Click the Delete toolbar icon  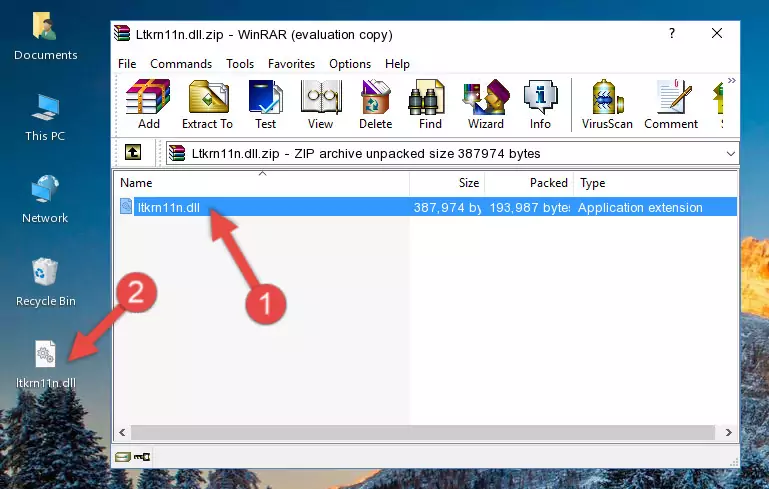(x=376, y=104)
